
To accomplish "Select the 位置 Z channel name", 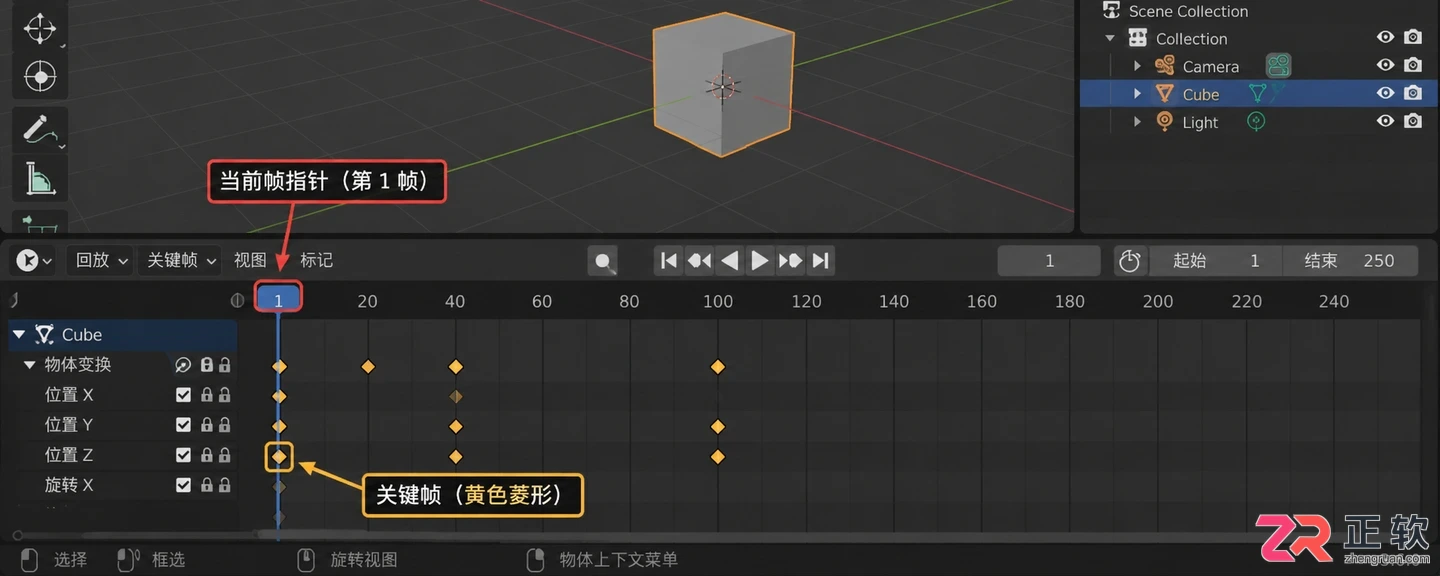I will pos(69,455).
